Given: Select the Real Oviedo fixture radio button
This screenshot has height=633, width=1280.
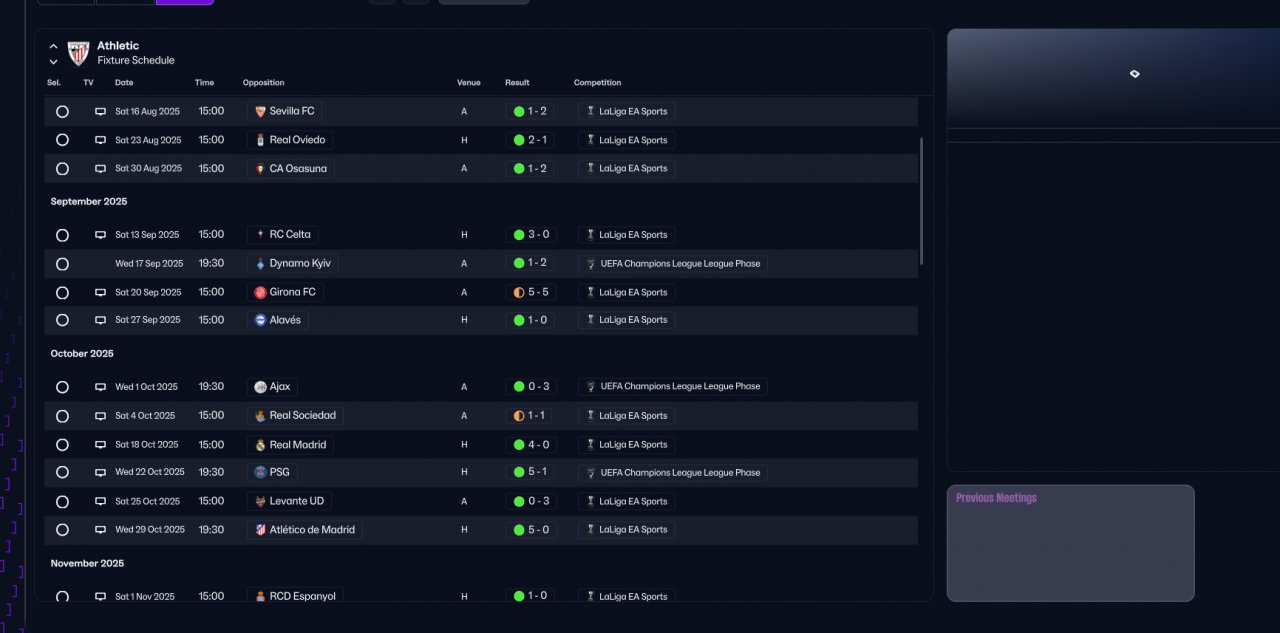Looking at the screenshot, I should 62,140.
